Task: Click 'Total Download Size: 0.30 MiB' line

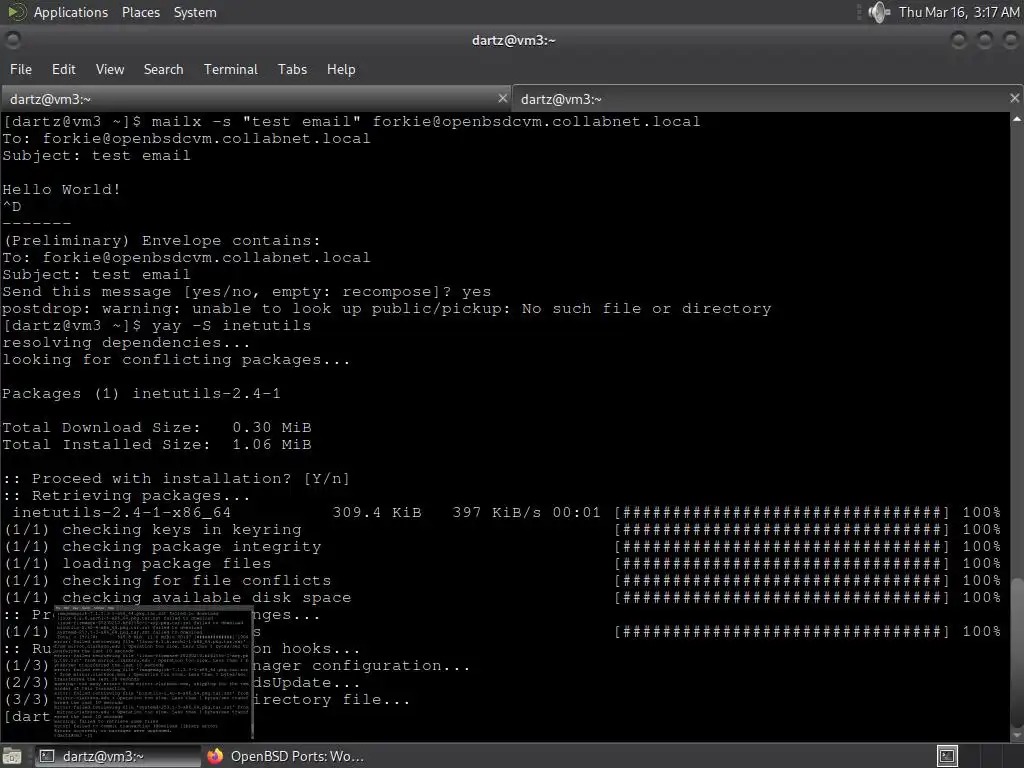Action: pos(157,427)
